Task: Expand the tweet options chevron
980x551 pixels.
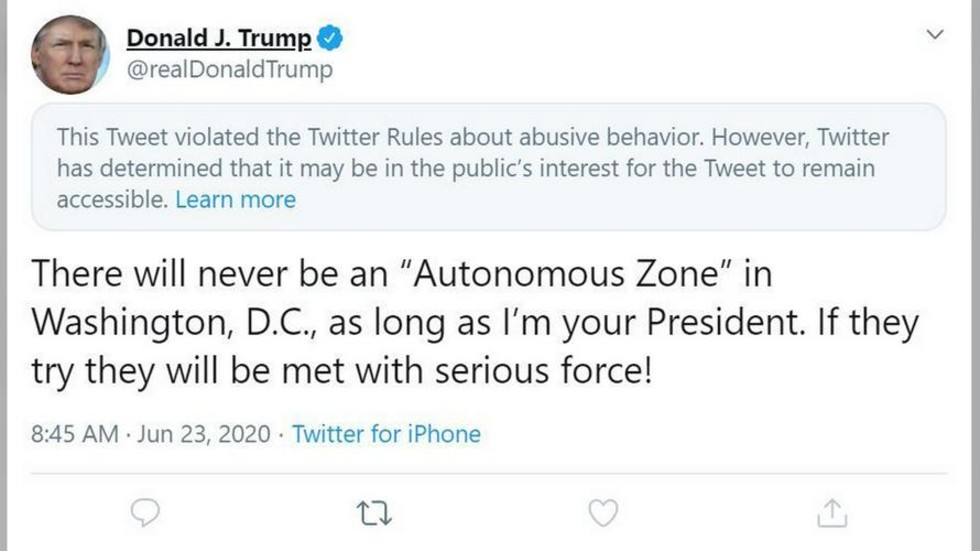Action: [x=935, y=35]
